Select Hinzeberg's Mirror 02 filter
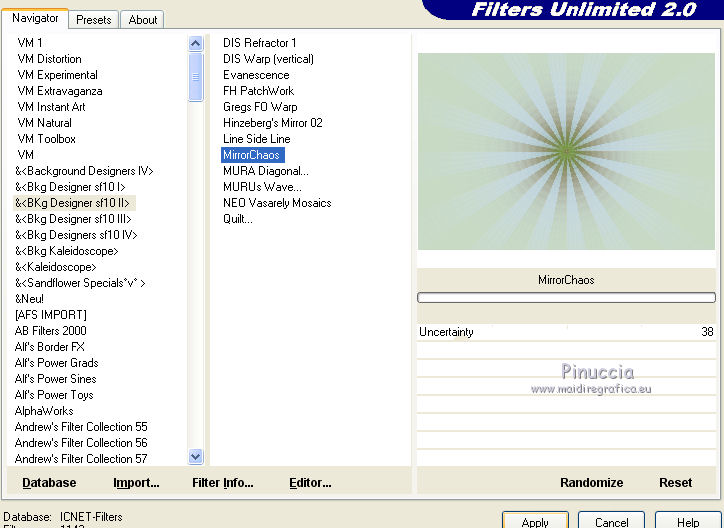 [272, 123]
